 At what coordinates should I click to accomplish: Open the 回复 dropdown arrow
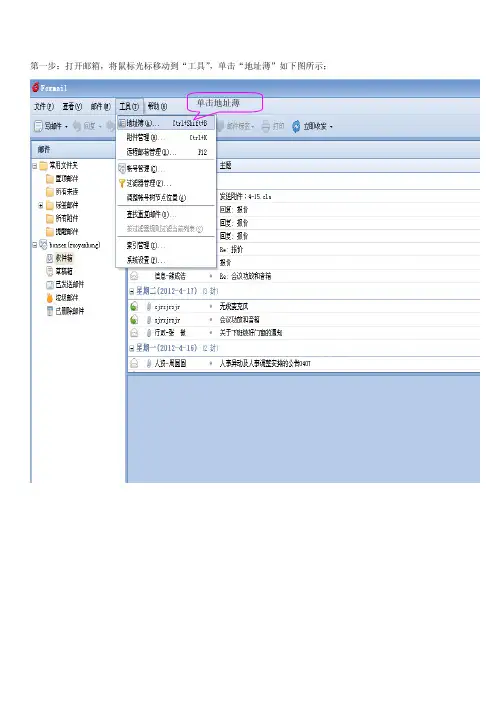pyautogui.click(x=100, y=127)
